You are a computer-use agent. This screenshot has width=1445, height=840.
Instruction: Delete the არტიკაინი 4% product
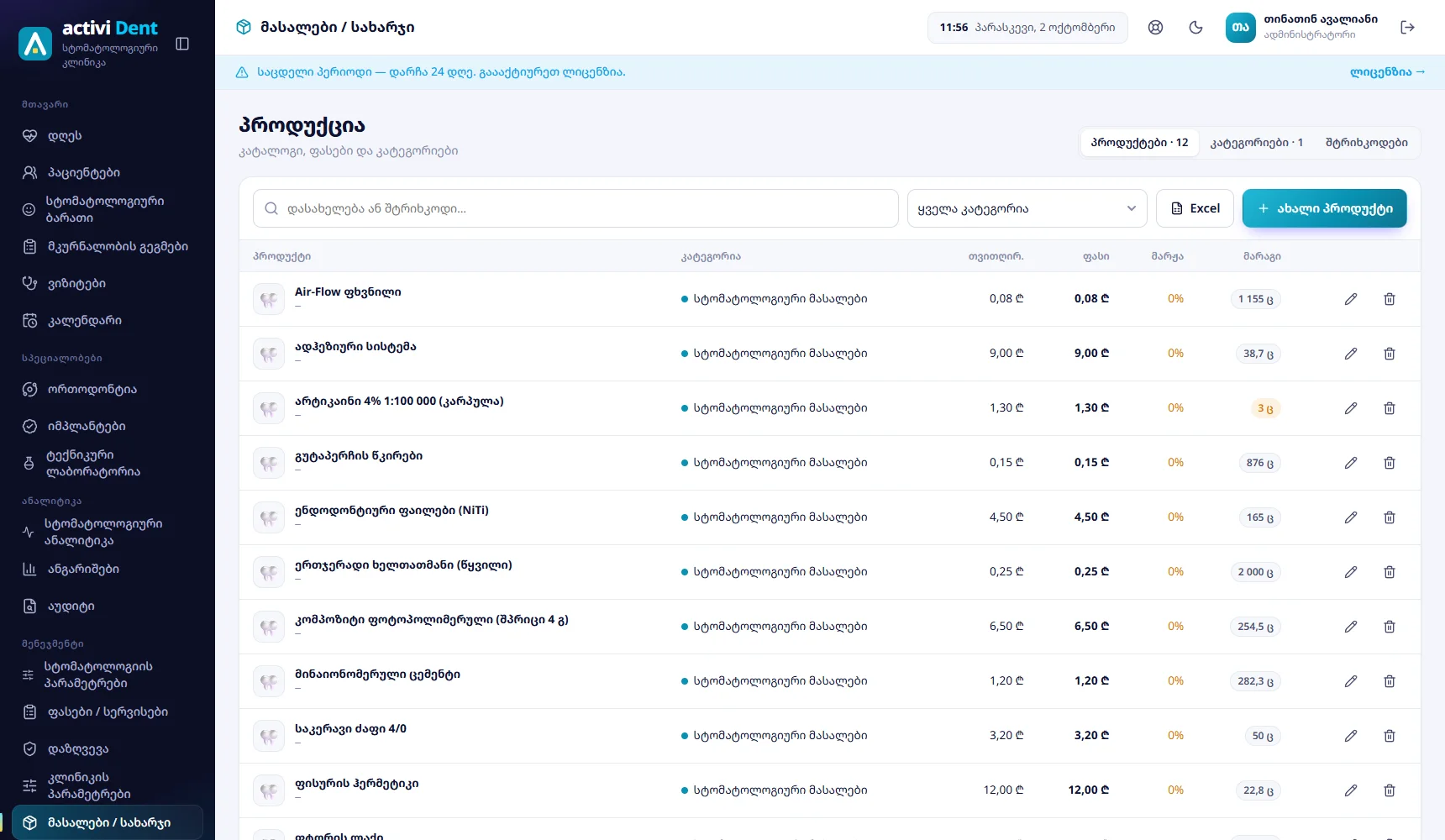pyautogui.click(x=1390, y=408)
